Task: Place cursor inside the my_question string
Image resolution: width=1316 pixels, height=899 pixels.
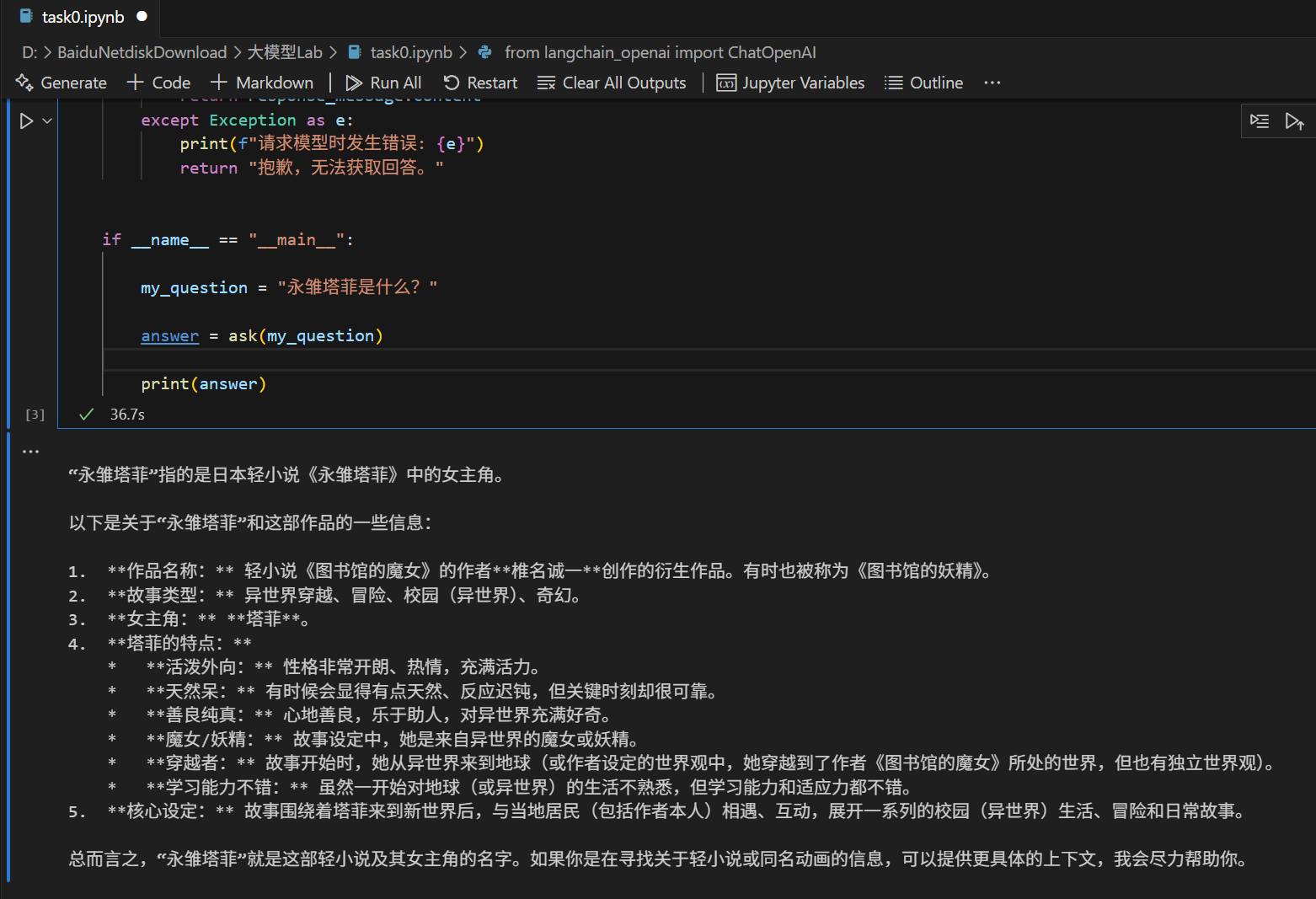Action: click(354, 286)
